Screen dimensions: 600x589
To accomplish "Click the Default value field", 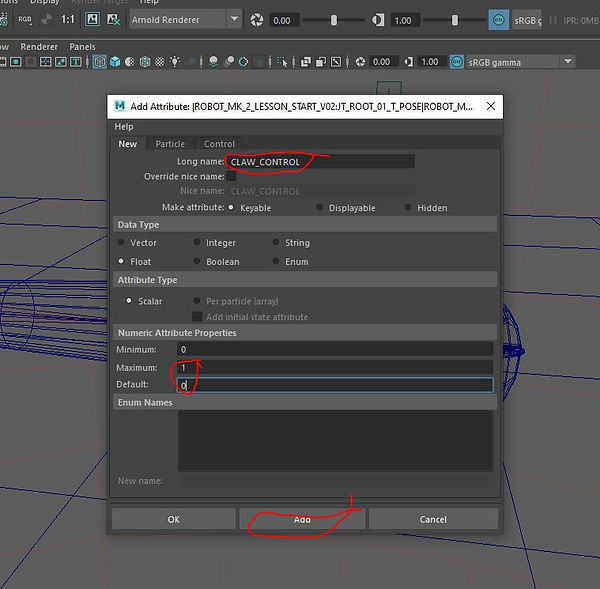I will (x=335, y=385).
